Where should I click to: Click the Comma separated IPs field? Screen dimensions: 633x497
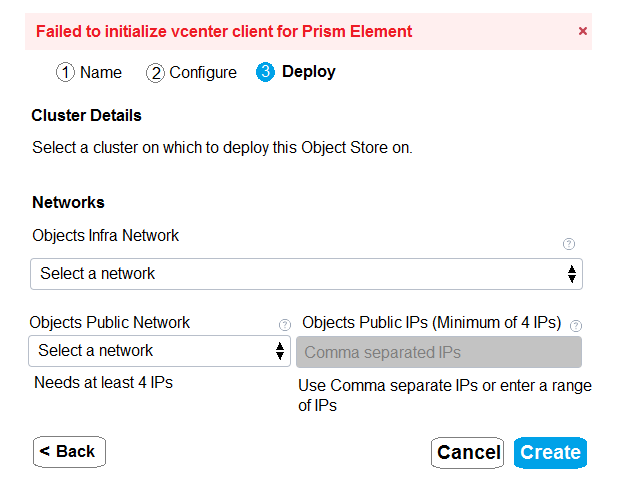[439, 352]
